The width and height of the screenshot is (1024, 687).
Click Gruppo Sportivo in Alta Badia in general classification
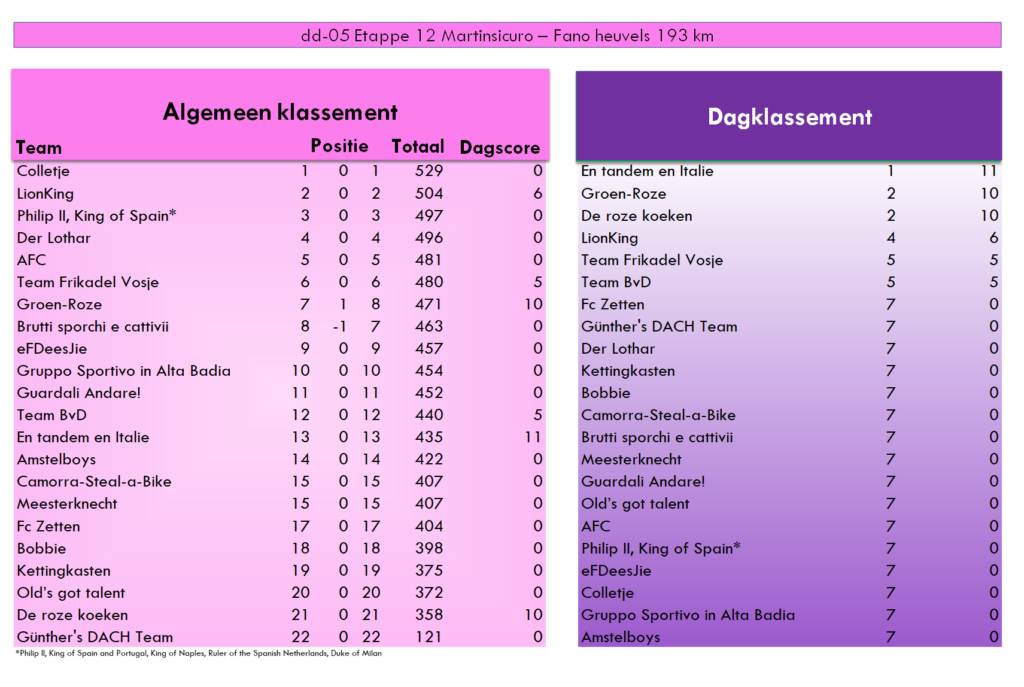point(123,371)
